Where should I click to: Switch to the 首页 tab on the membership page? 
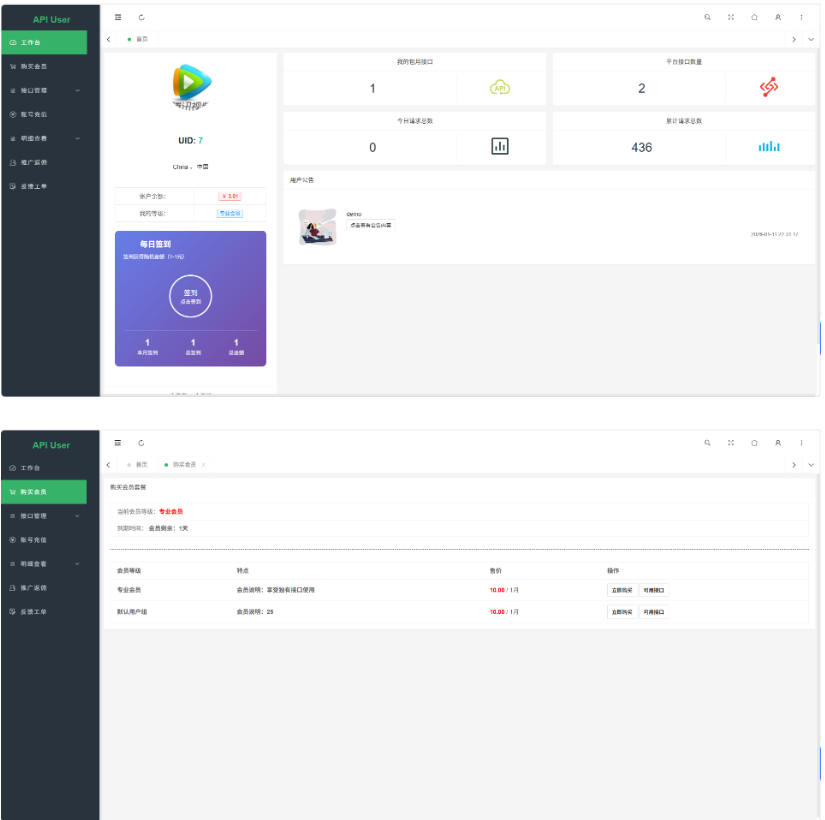(x=140, y=465)
